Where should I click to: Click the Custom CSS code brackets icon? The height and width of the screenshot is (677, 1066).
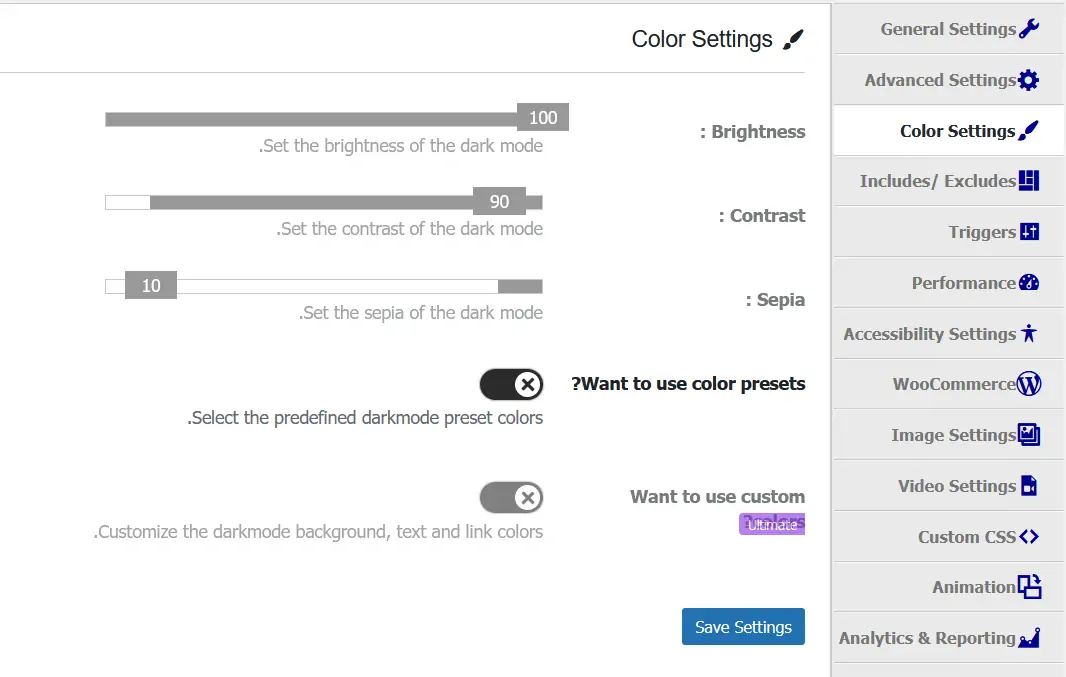pos(1029,537)
